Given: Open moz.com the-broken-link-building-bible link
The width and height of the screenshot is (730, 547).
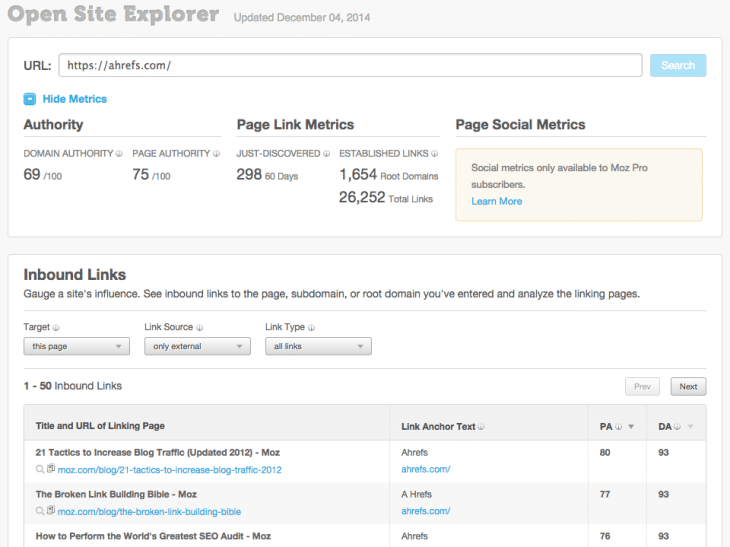Looking at the screenshot, I should click(149, 512).
